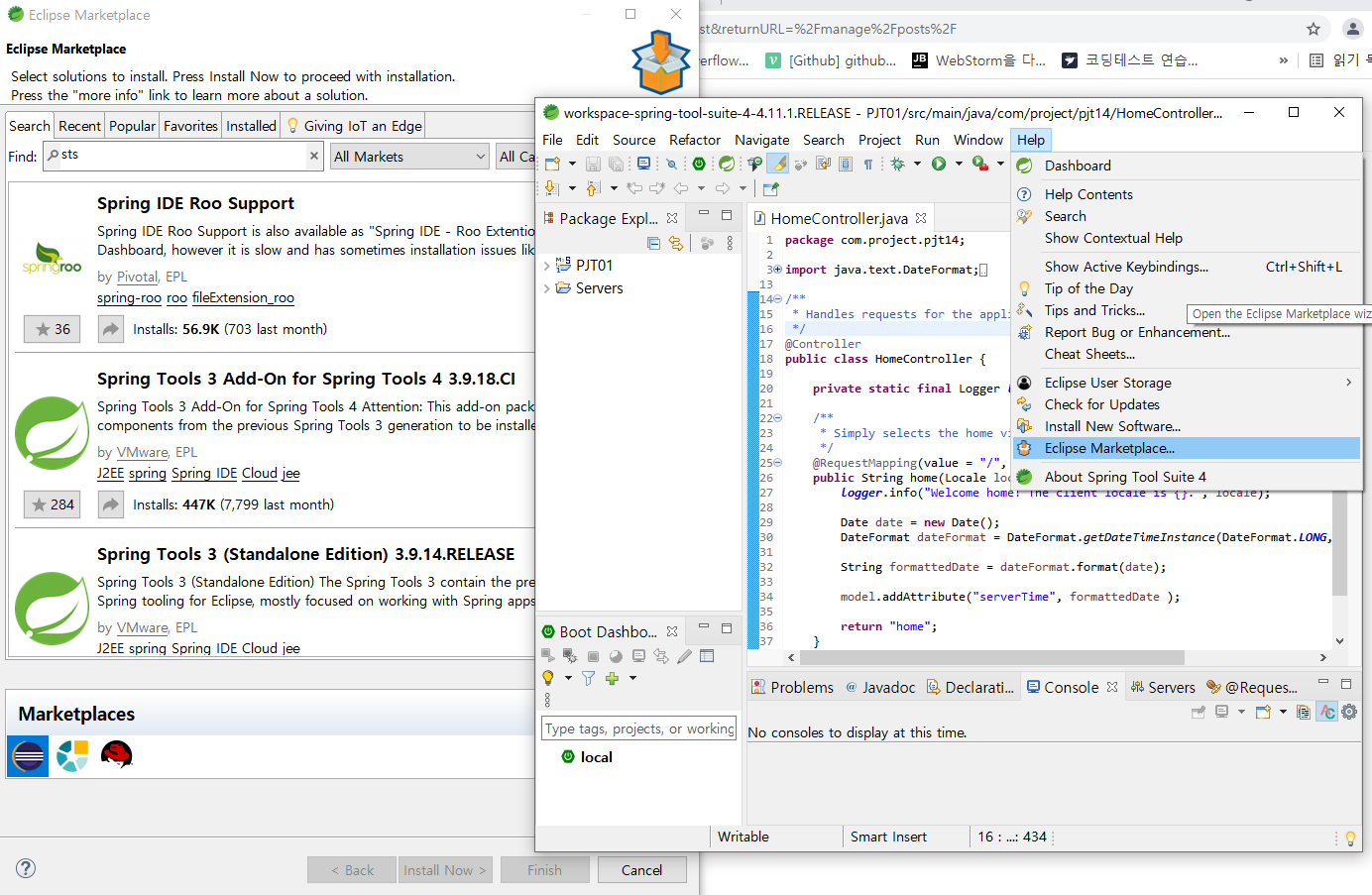Open the dropdown arrow beside the Boot Dashboard lightbulb

[x=568, y=678]
